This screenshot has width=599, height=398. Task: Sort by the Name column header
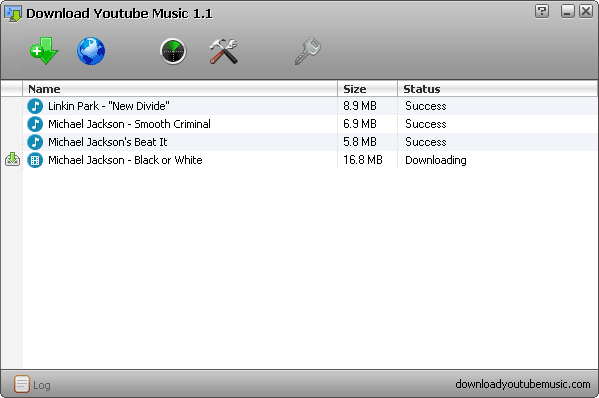180,89
